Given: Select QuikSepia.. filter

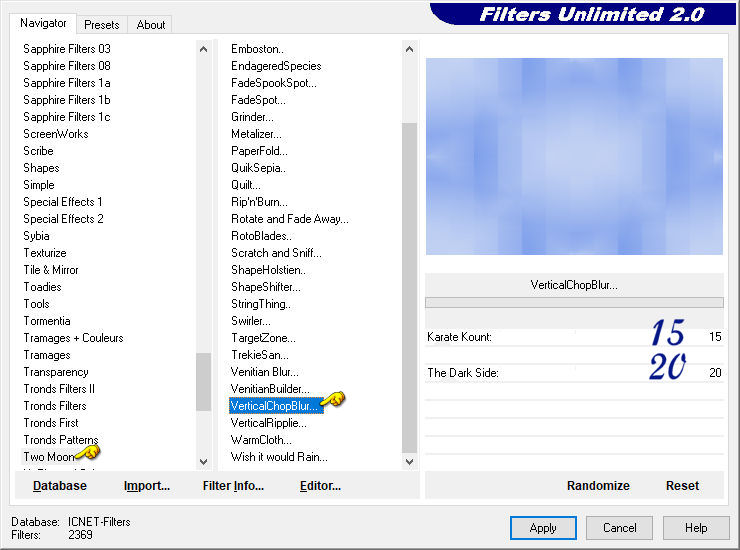Looking at the screenshot, I should 258,168.
